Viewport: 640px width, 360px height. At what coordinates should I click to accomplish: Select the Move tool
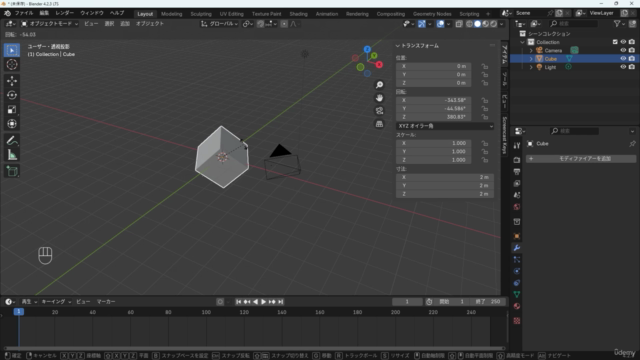12,81
